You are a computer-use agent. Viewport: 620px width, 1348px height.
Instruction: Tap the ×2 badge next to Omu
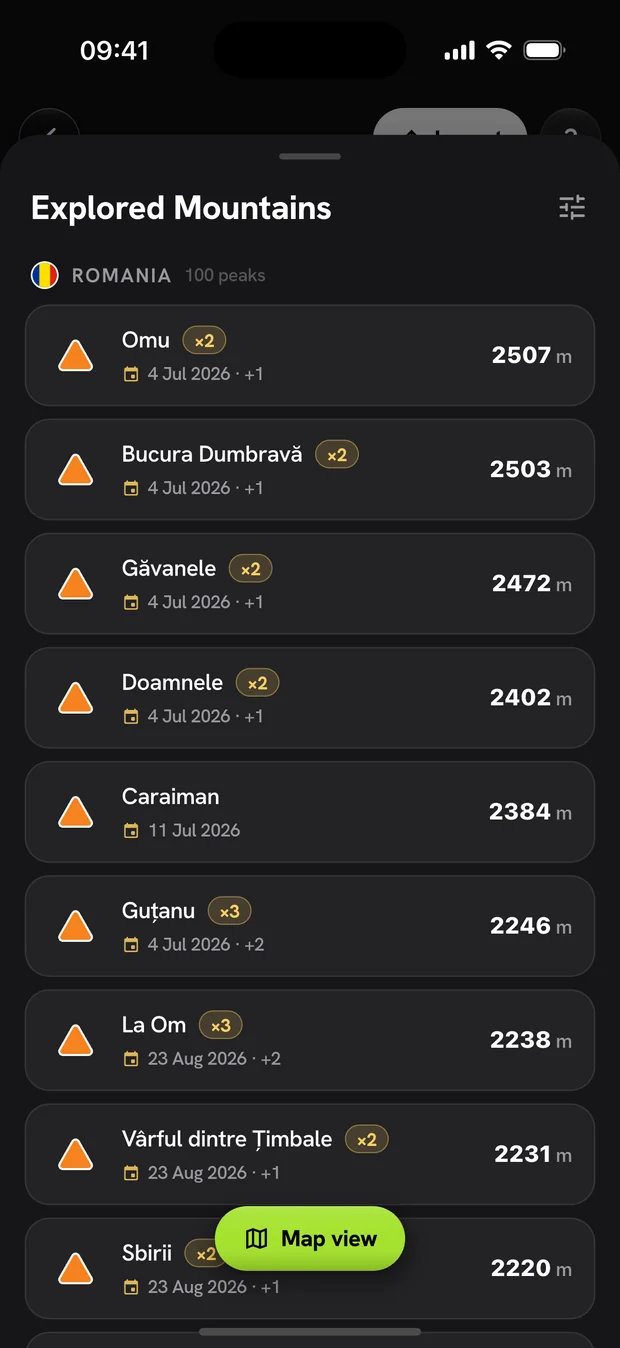[204, 341]
